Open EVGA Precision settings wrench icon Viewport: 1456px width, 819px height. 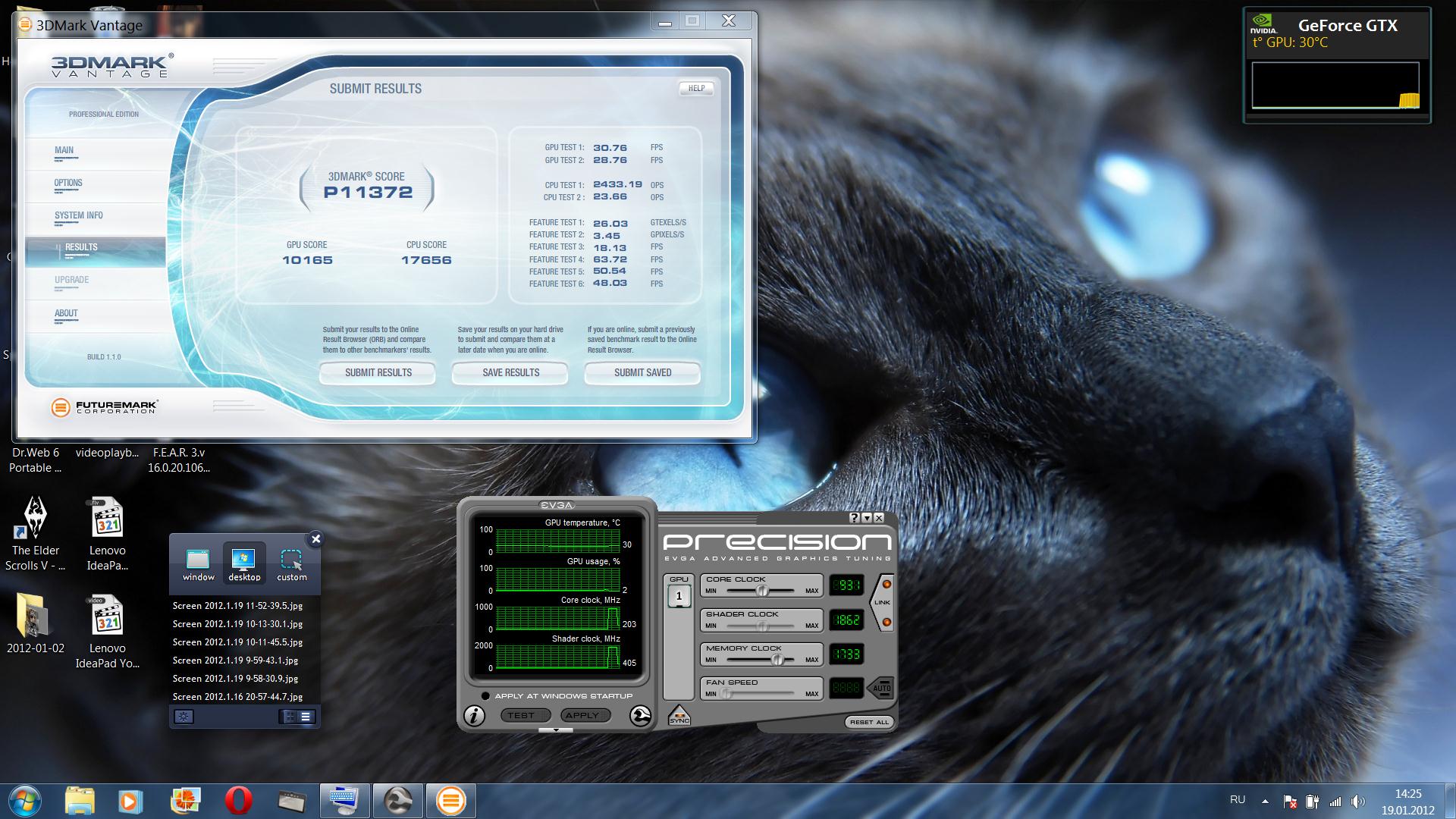[640, 716]
